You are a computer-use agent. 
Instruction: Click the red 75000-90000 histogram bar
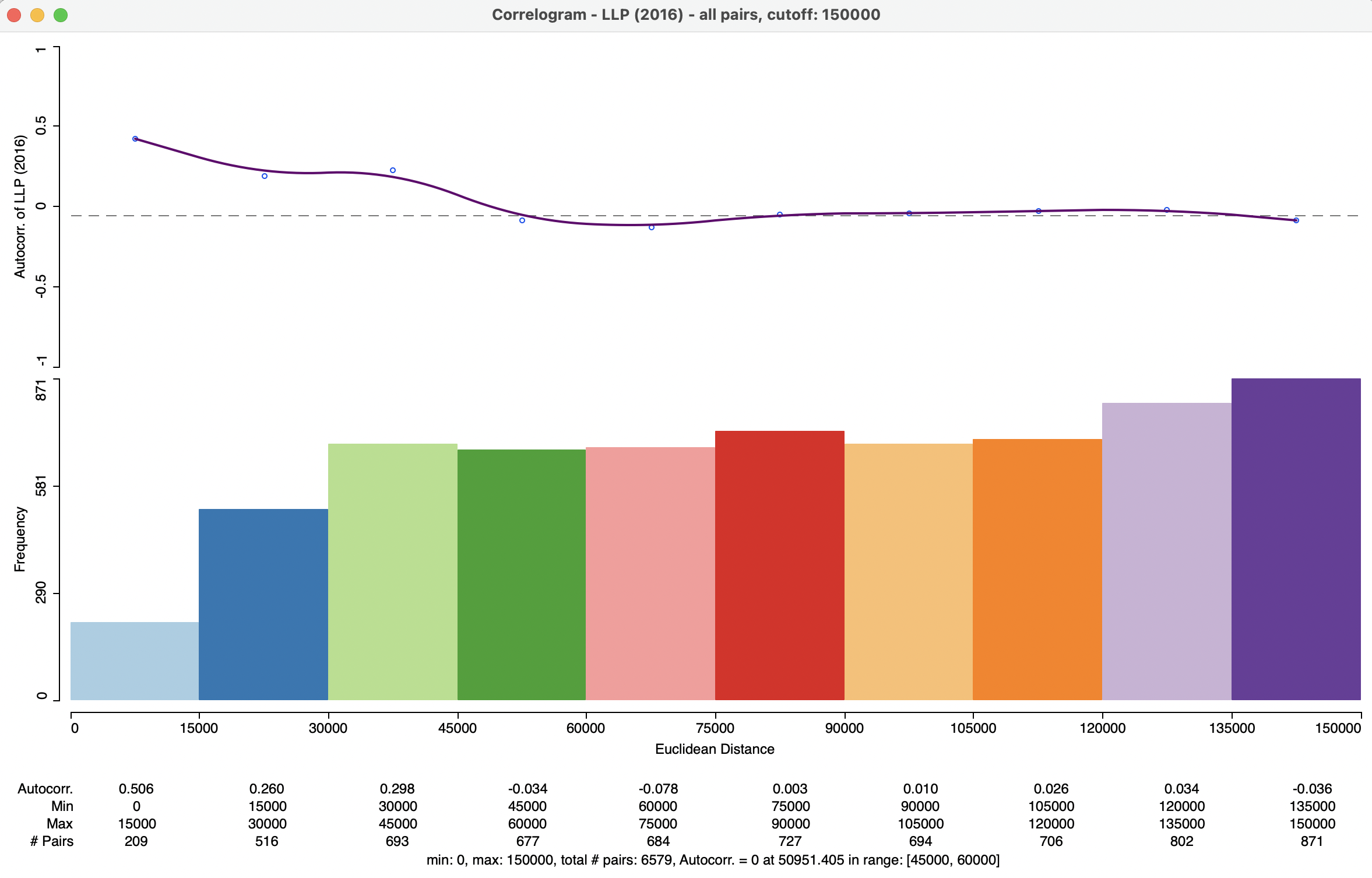(780, 565)
